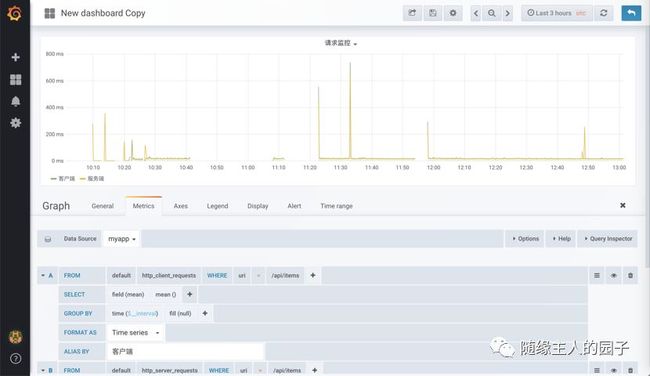Open the user avatar profile icon

pyautogui.click(x=15, y=337)
